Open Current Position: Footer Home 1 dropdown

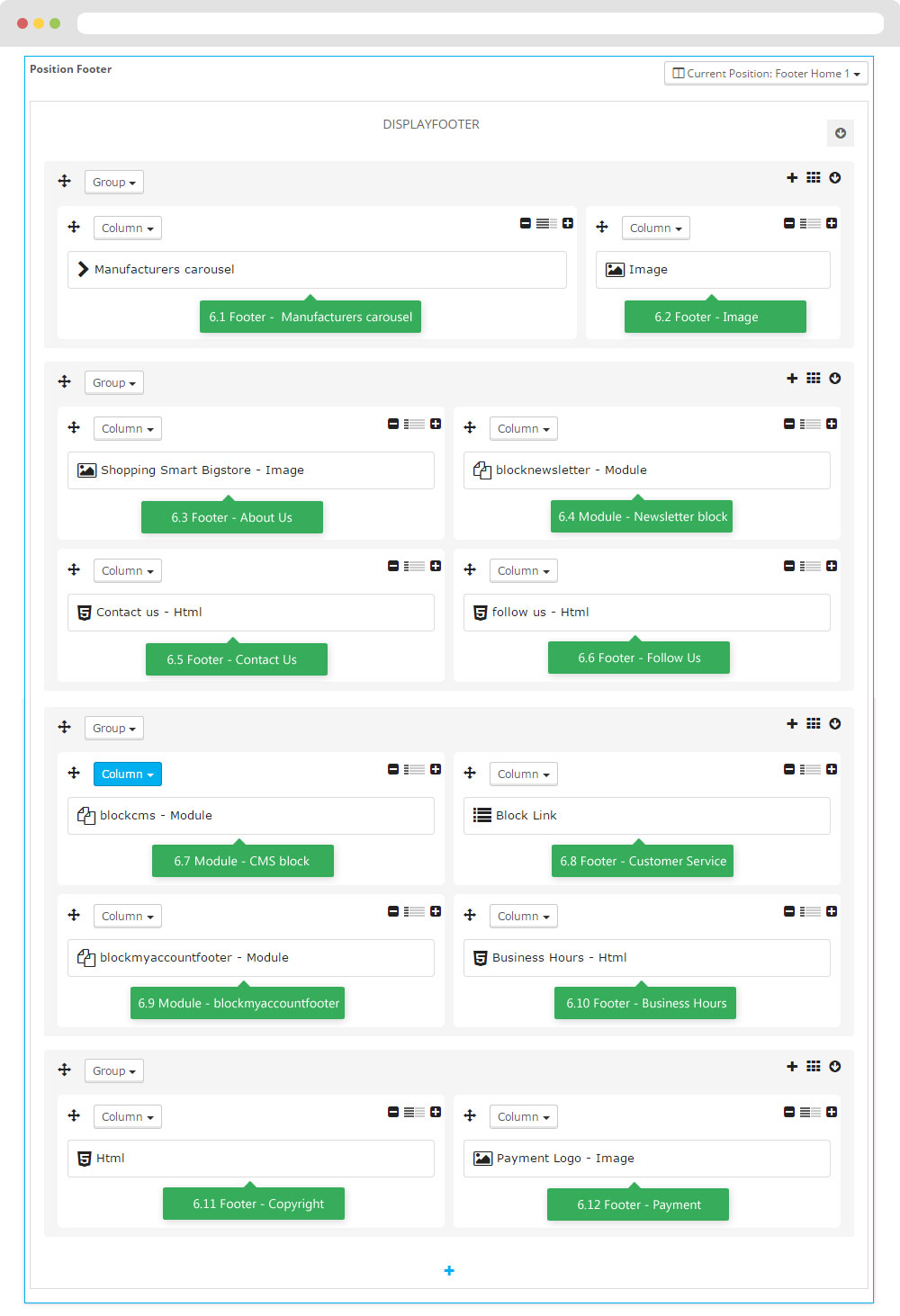point(766,74)
